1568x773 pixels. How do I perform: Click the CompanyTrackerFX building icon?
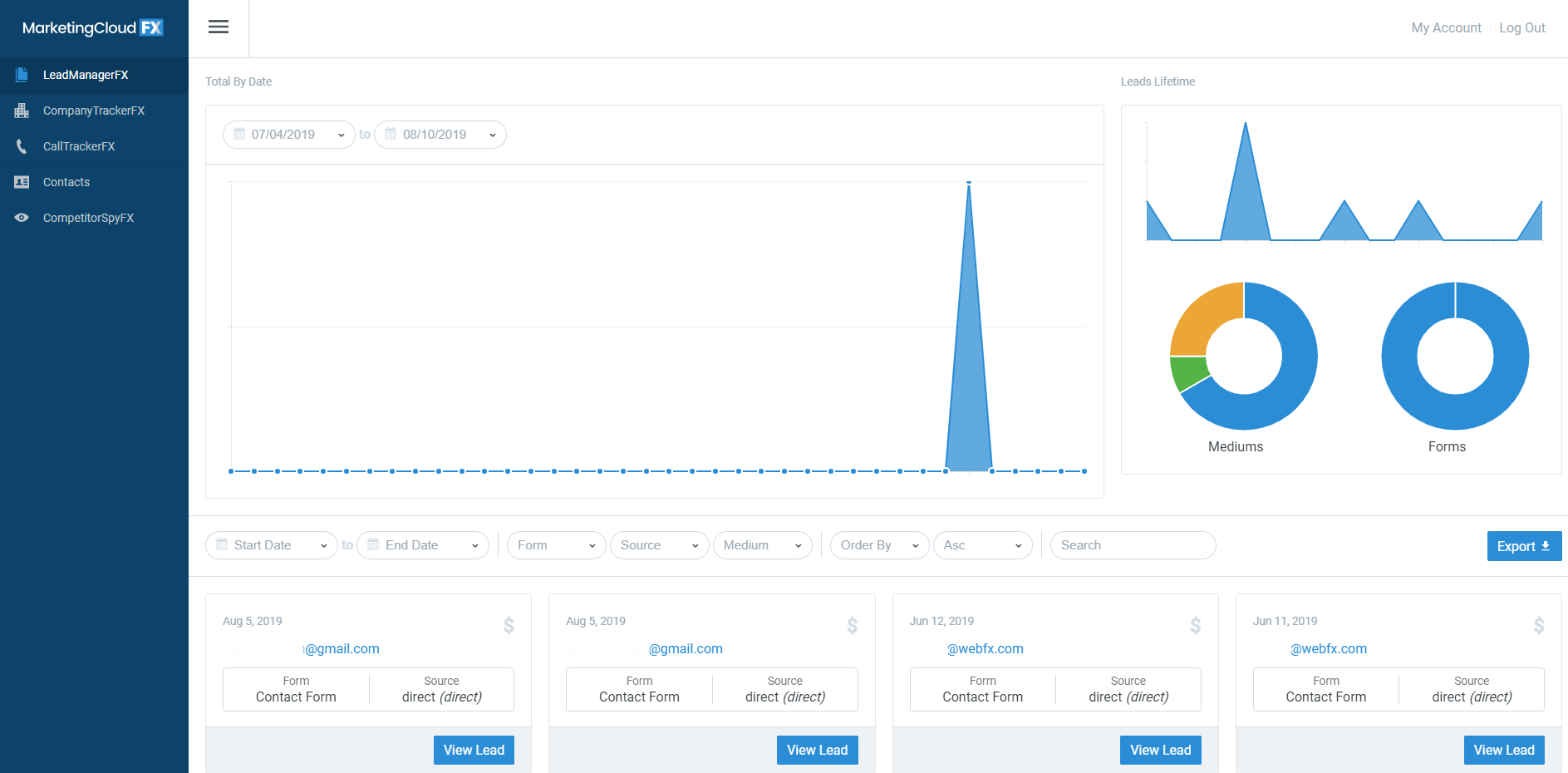[22, 111]
